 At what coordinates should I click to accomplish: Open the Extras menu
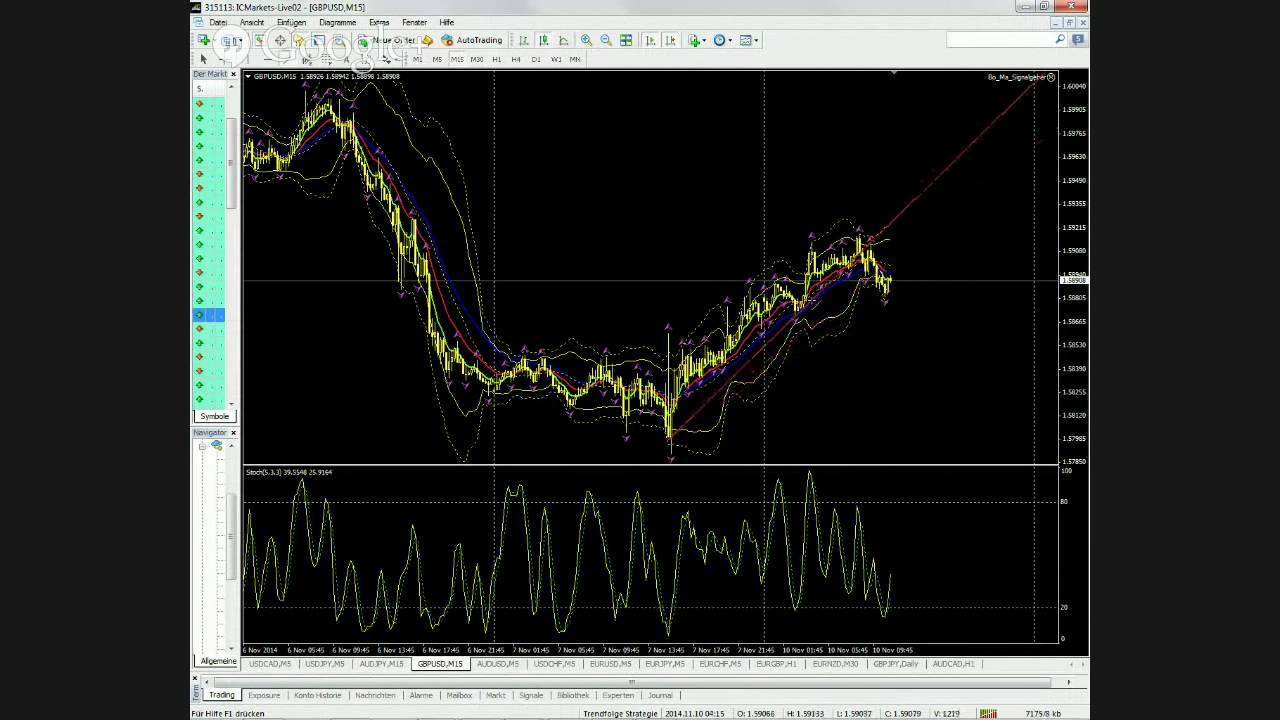click(379, 22)
